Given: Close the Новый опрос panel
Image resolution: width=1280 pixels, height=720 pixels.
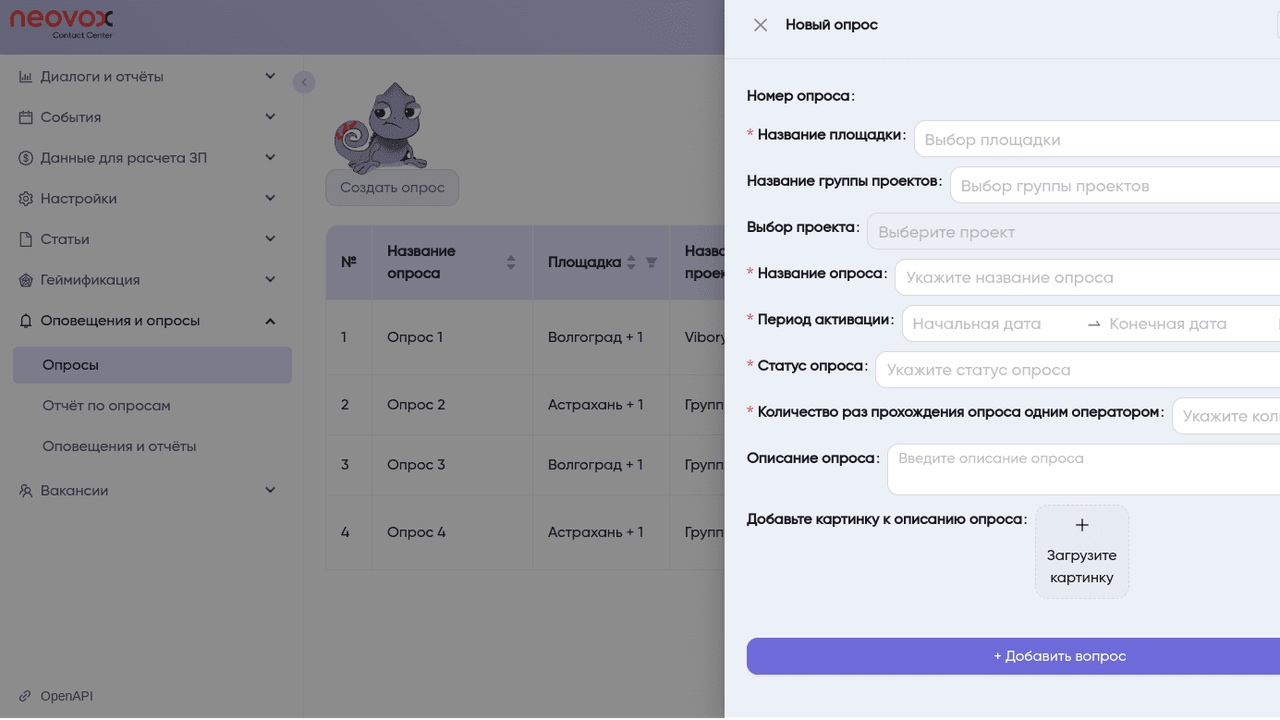Looking at the screenshot, I should pos(760,25).
